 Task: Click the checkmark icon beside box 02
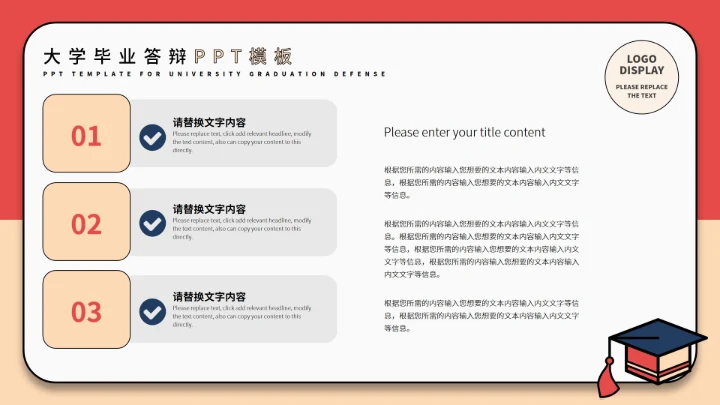152,223
